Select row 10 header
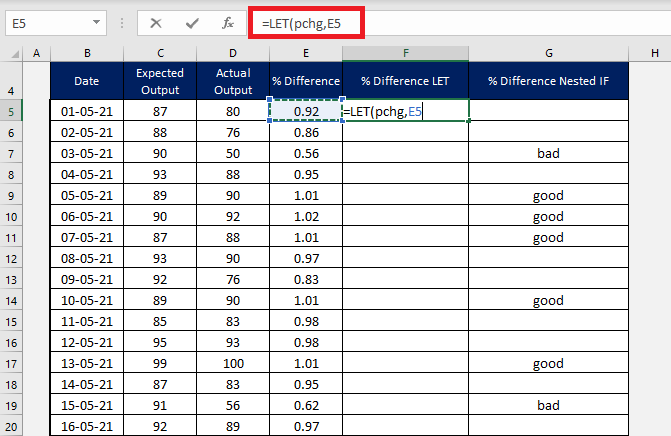Viewport: 671px width, 436px height. coord(11,217)
